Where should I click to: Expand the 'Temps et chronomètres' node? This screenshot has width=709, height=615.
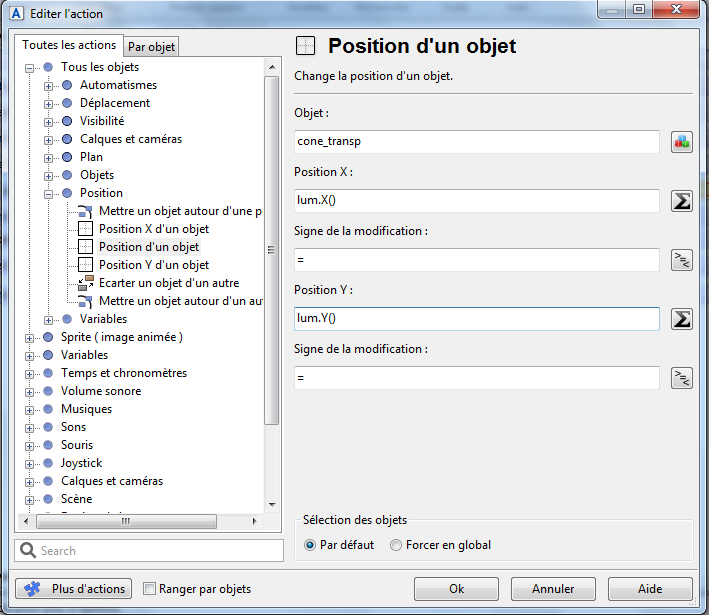[x=29, y=374]
